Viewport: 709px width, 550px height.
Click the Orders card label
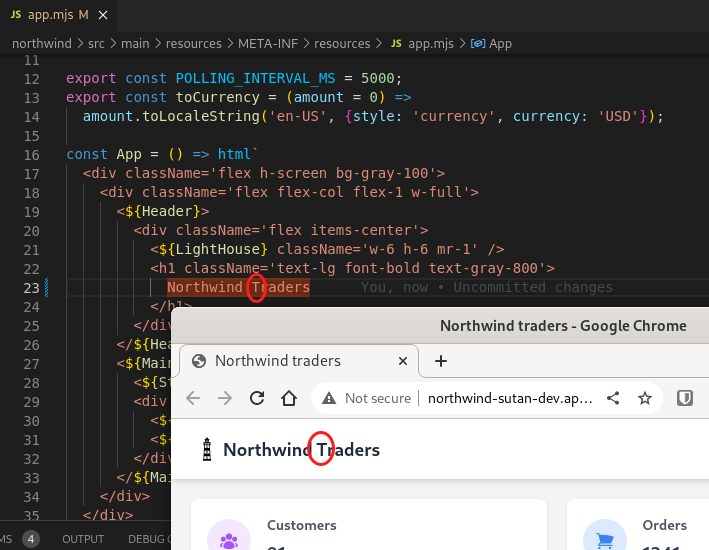[665, 525]
